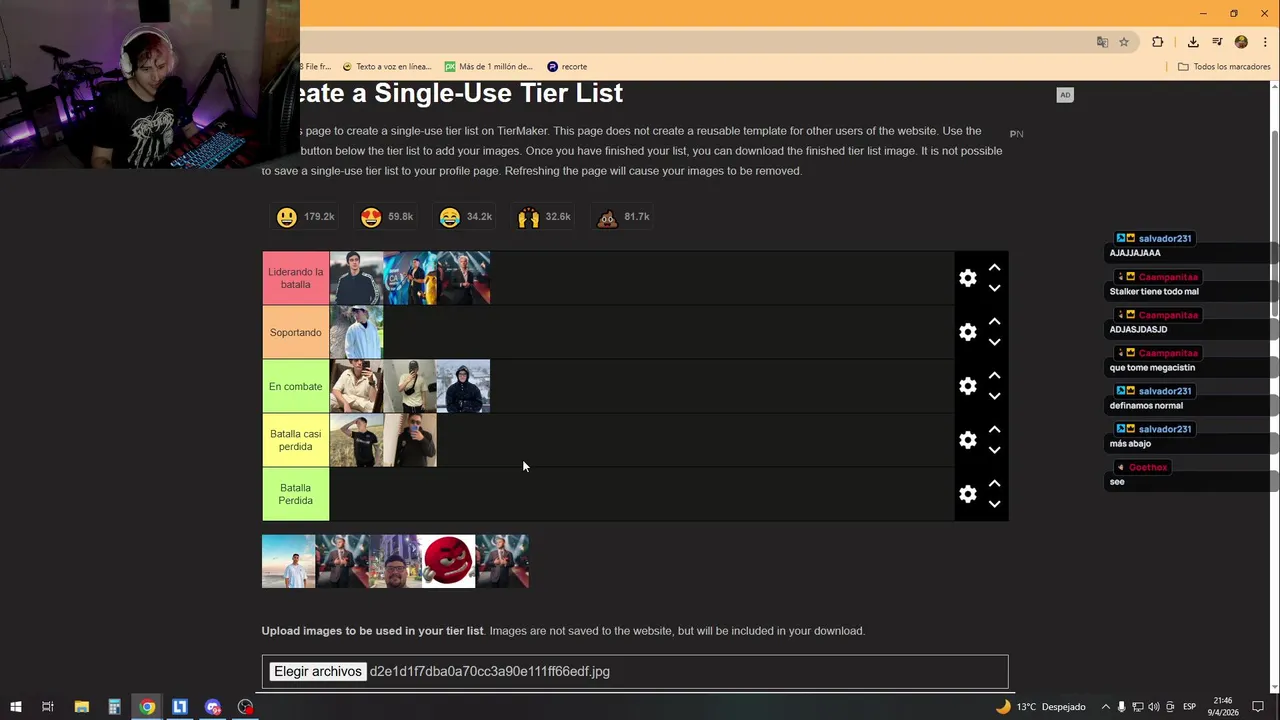Move Batalla Perdida tier up
The image size is (1280, 720).
coord(994,484)
